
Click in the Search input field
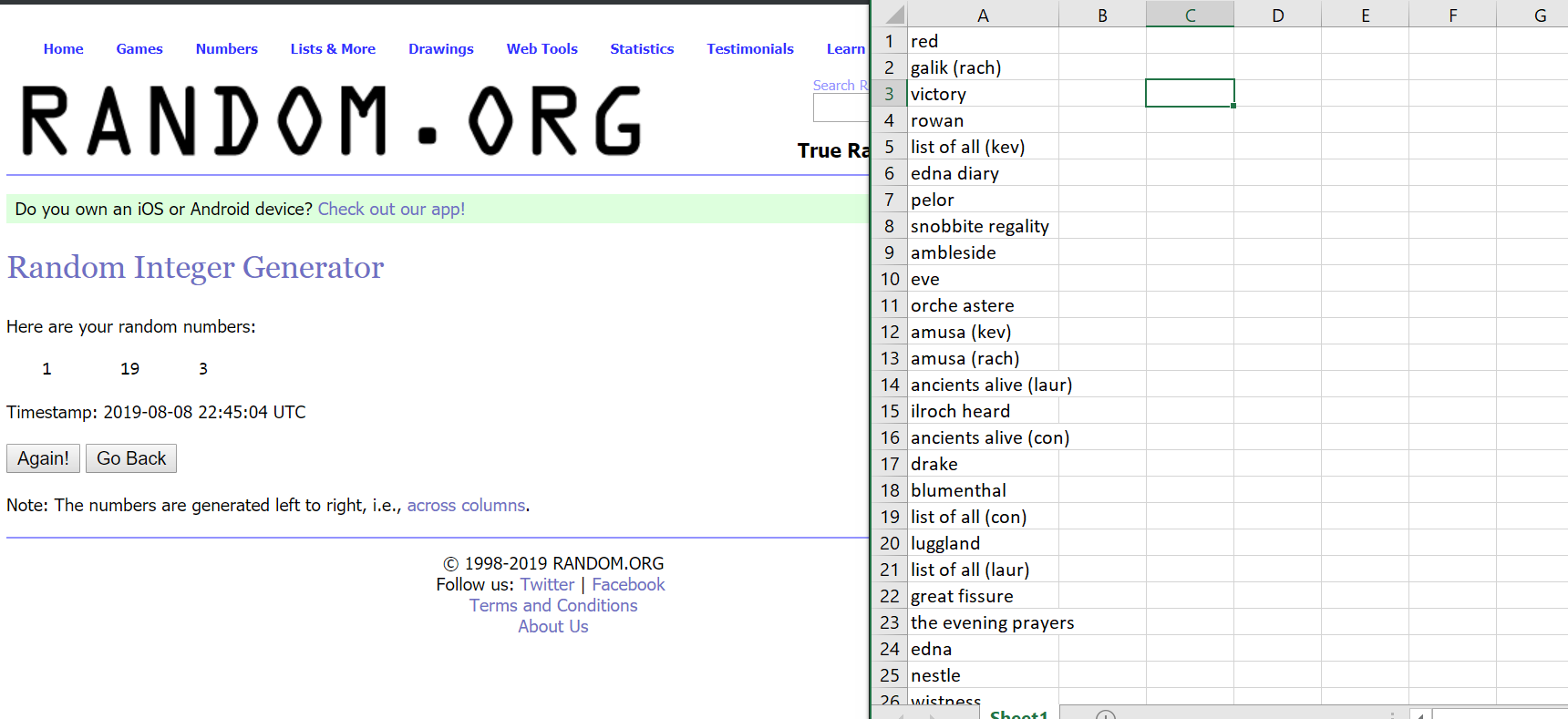pos(841,108)
